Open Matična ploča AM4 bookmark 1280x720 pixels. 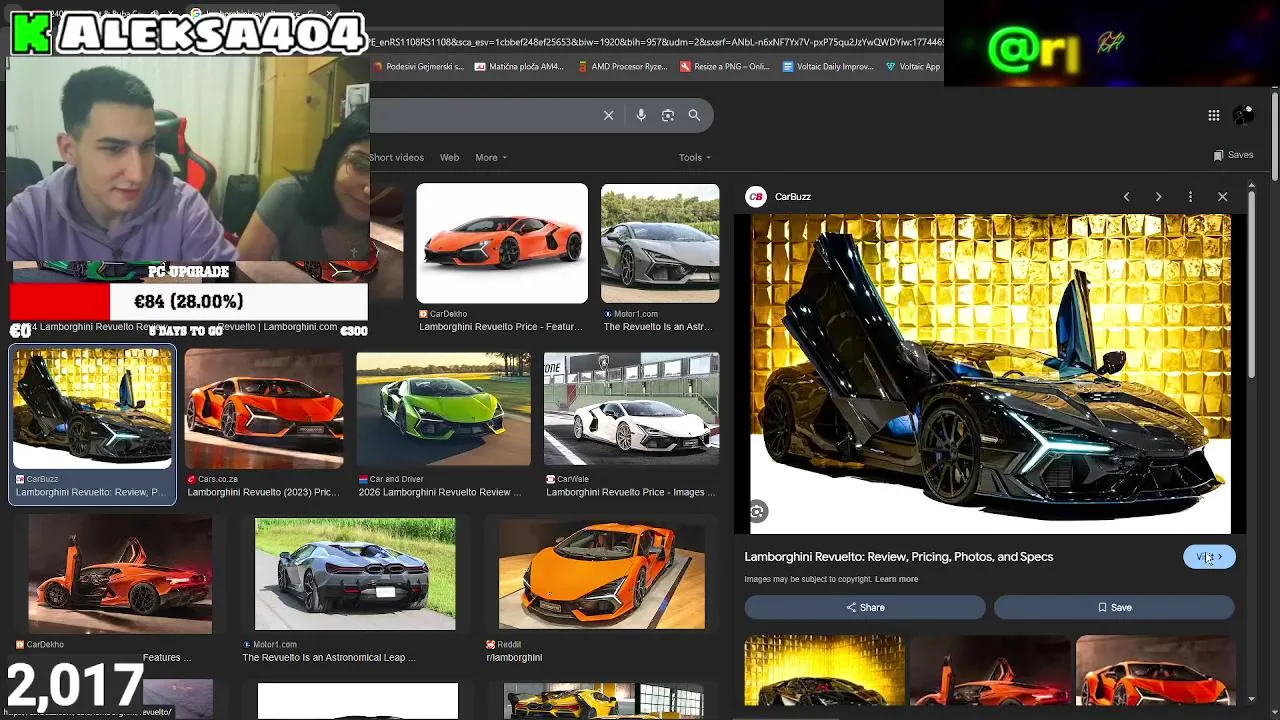pos(519,67)
